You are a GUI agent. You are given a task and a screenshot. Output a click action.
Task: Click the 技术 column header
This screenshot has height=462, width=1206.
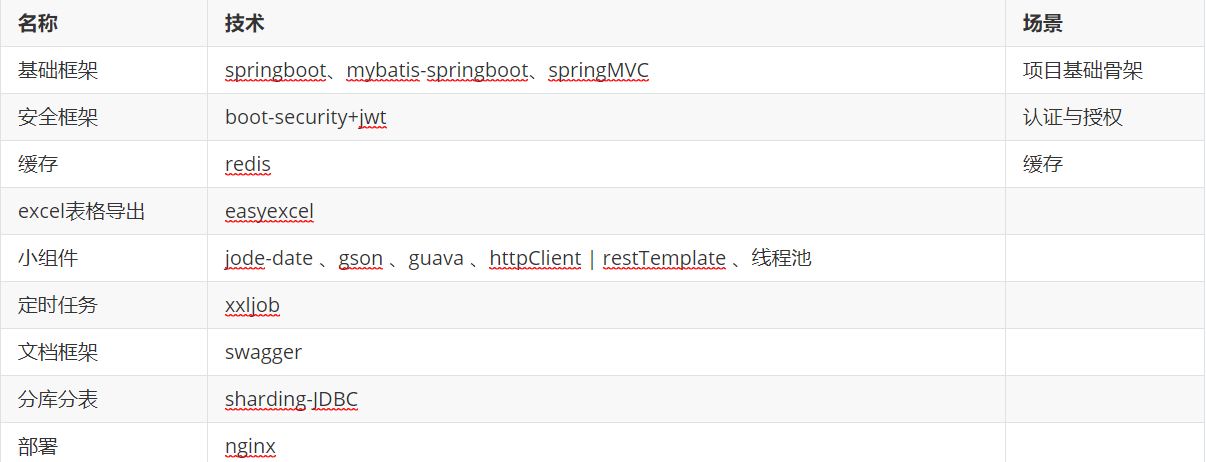(x=245, y=23)
